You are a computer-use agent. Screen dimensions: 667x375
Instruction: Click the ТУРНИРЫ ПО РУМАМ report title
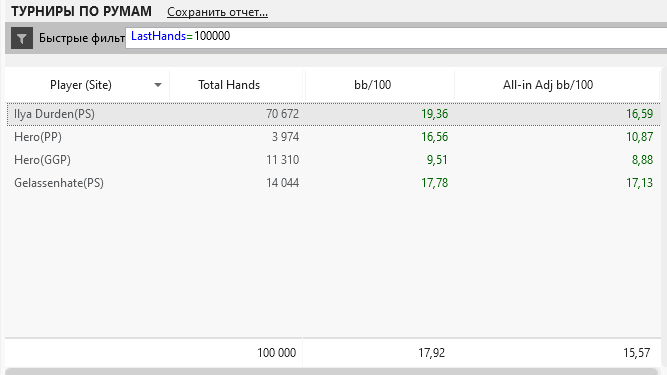(81, 11)
